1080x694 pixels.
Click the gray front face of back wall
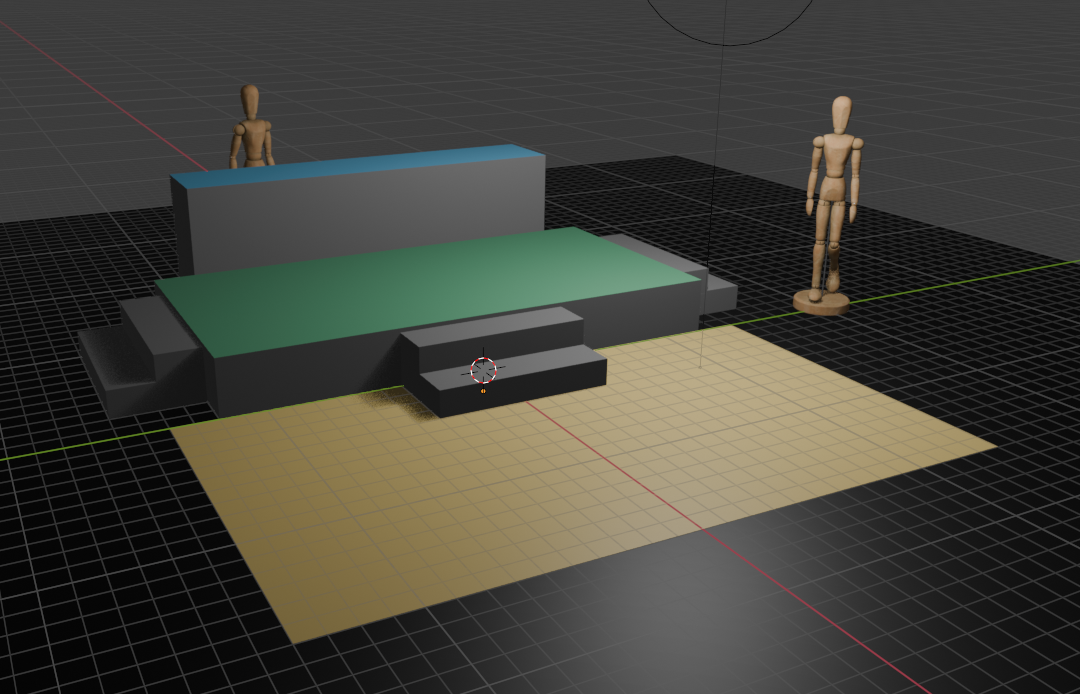[365, 213]
